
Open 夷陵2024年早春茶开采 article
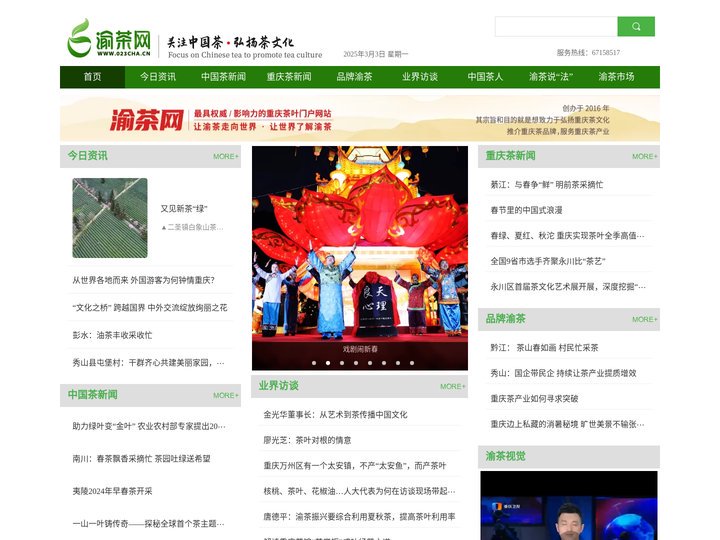[x=112, y=491]
